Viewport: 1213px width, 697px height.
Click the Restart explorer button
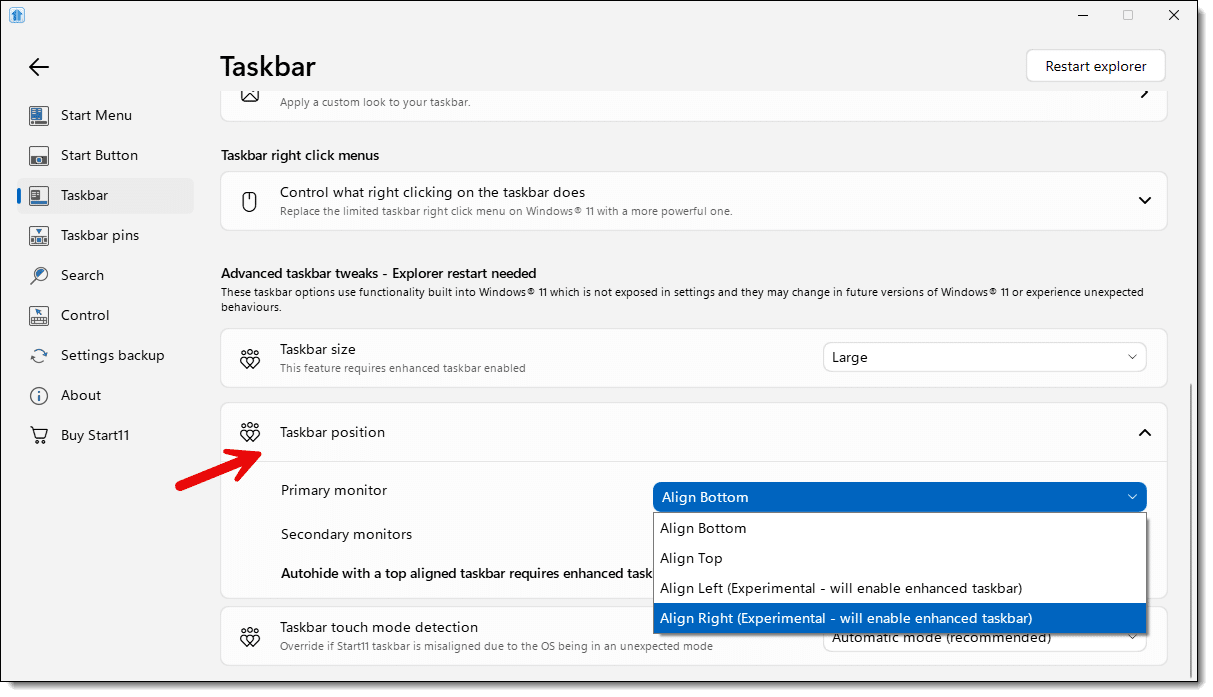pyautogui.click(x=1096, y=66)
